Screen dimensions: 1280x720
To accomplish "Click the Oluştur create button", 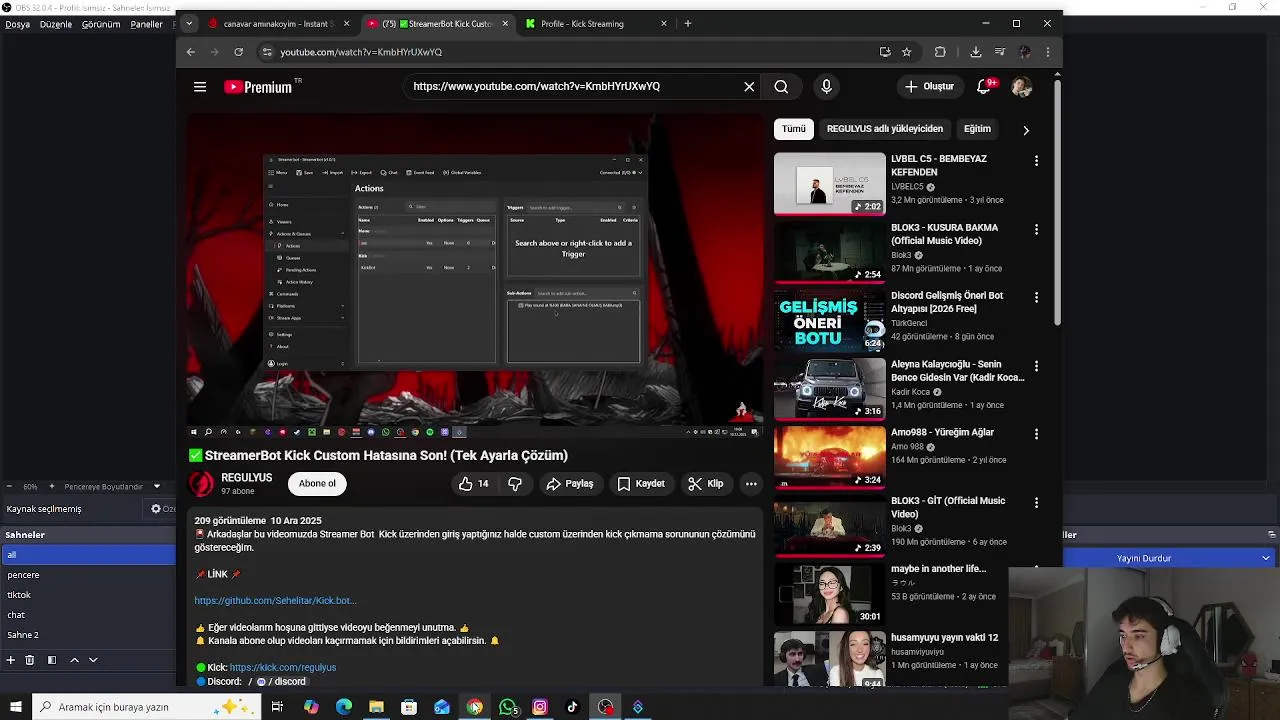I will [930, 87].
